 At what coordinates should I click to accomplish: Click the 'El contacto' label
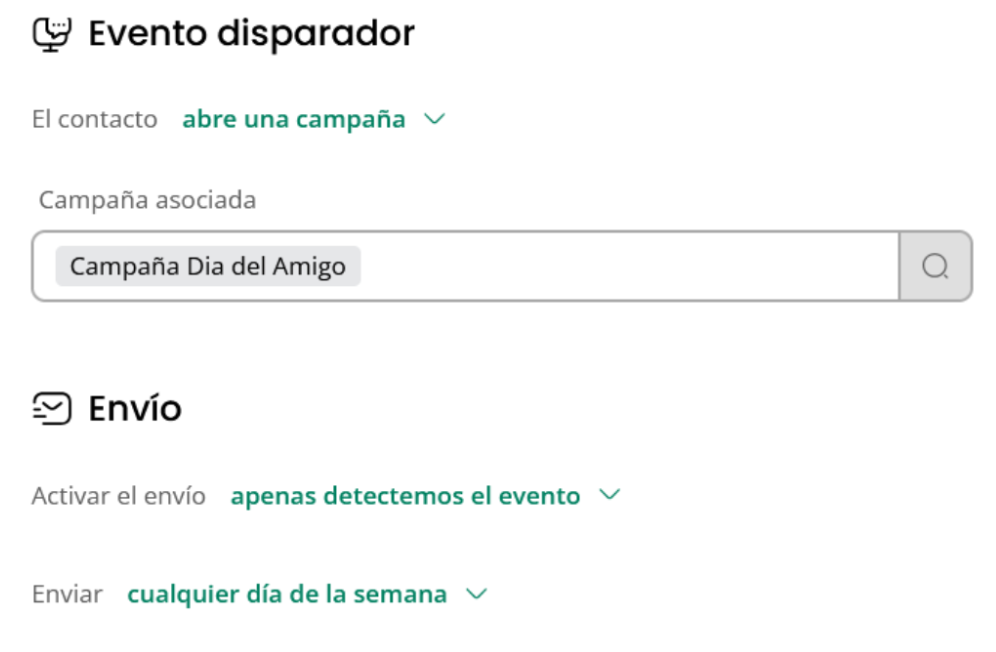click(95, 119)
